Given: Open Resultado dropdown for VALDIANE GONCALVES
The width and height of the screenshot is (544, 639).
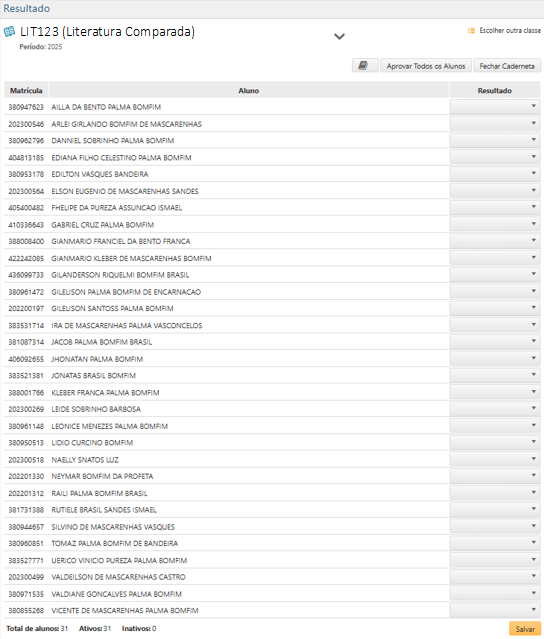Looking at the screenshot, I should [495, 594].
